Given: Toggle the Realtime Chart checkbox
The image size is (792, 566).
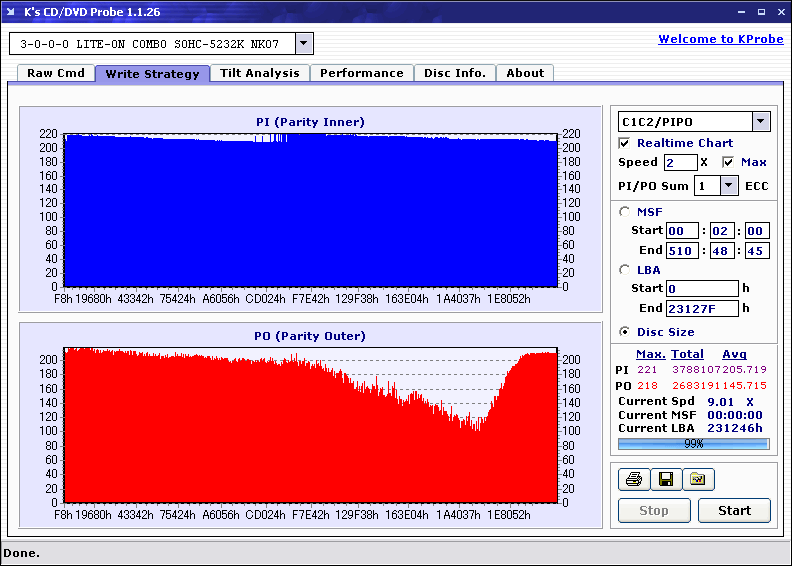Looking at the screenshot, I should coord(625,143).
